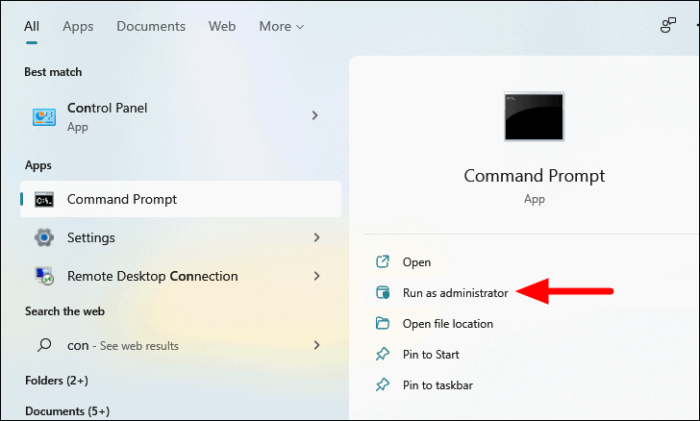This screenshot has width=700, height=421.
Task: Expand the Settings result chevron
Action: tap(317, 237)
